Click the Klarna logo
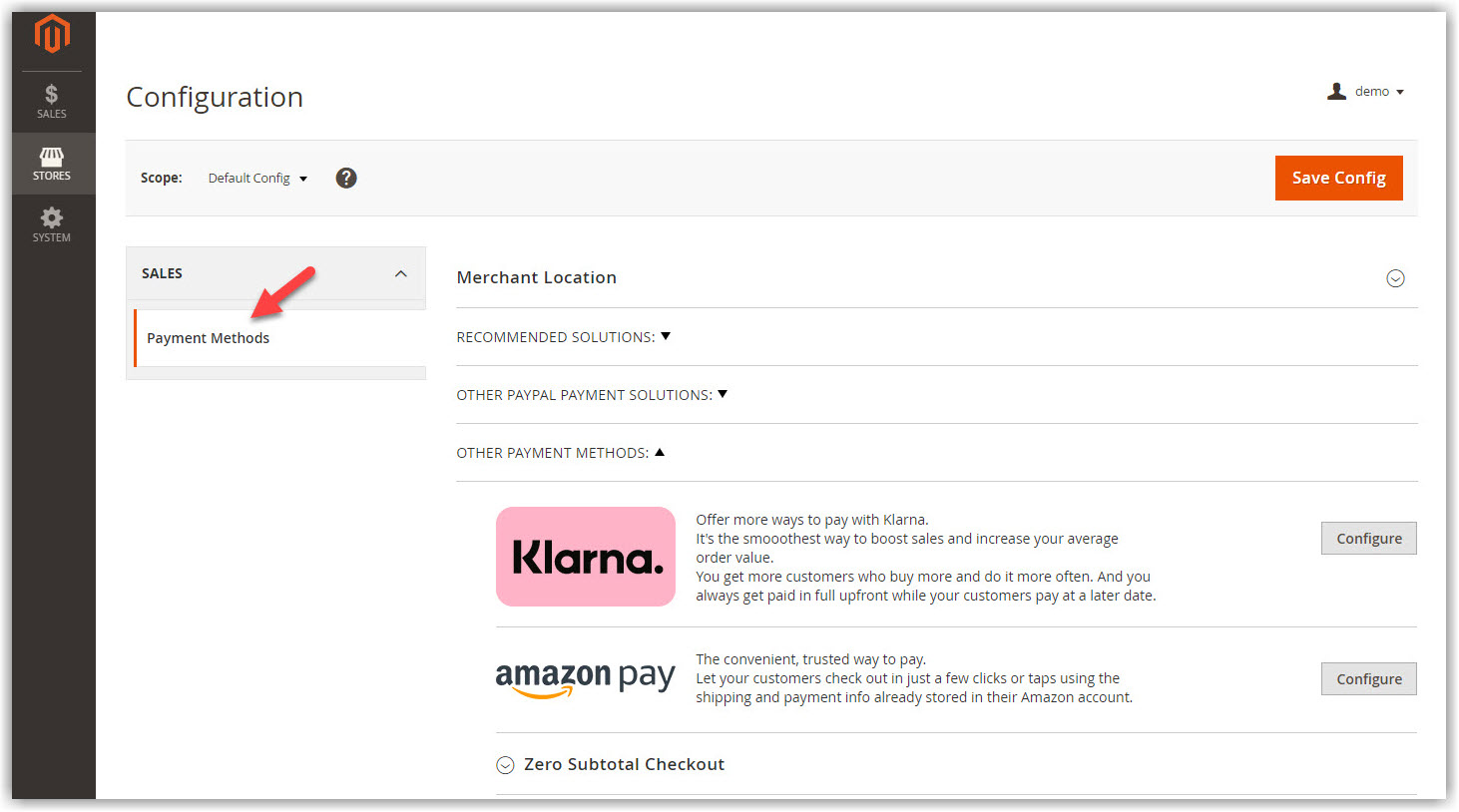 pos(586,557)
